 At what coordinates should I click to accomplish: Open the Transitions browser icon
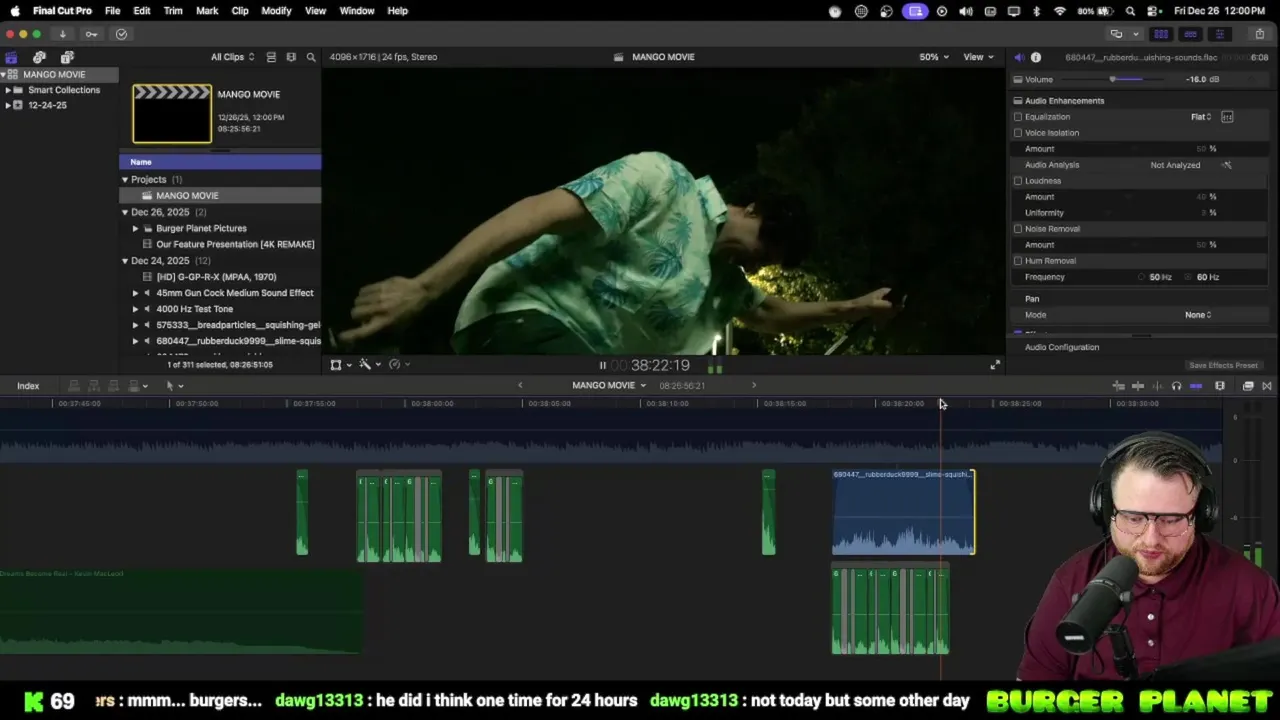[1267, 386]
